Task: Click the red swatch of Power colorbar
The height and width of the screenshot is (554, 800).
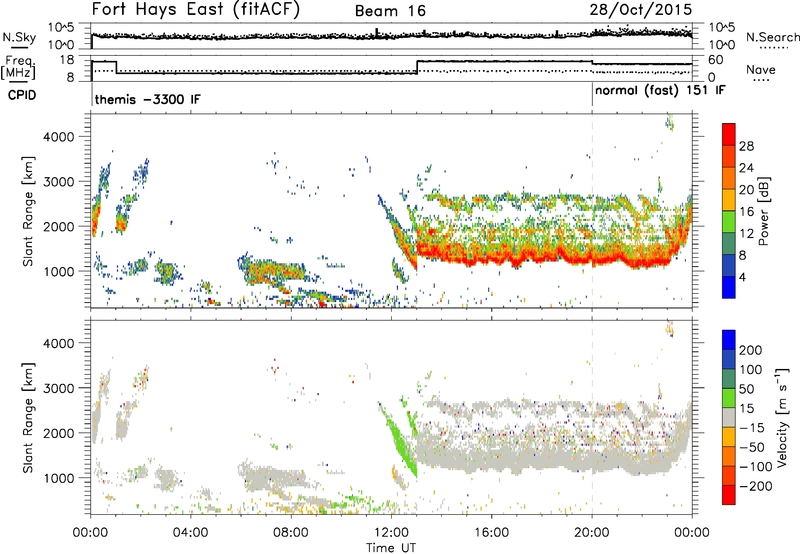Action: click(x=729, y=134)
